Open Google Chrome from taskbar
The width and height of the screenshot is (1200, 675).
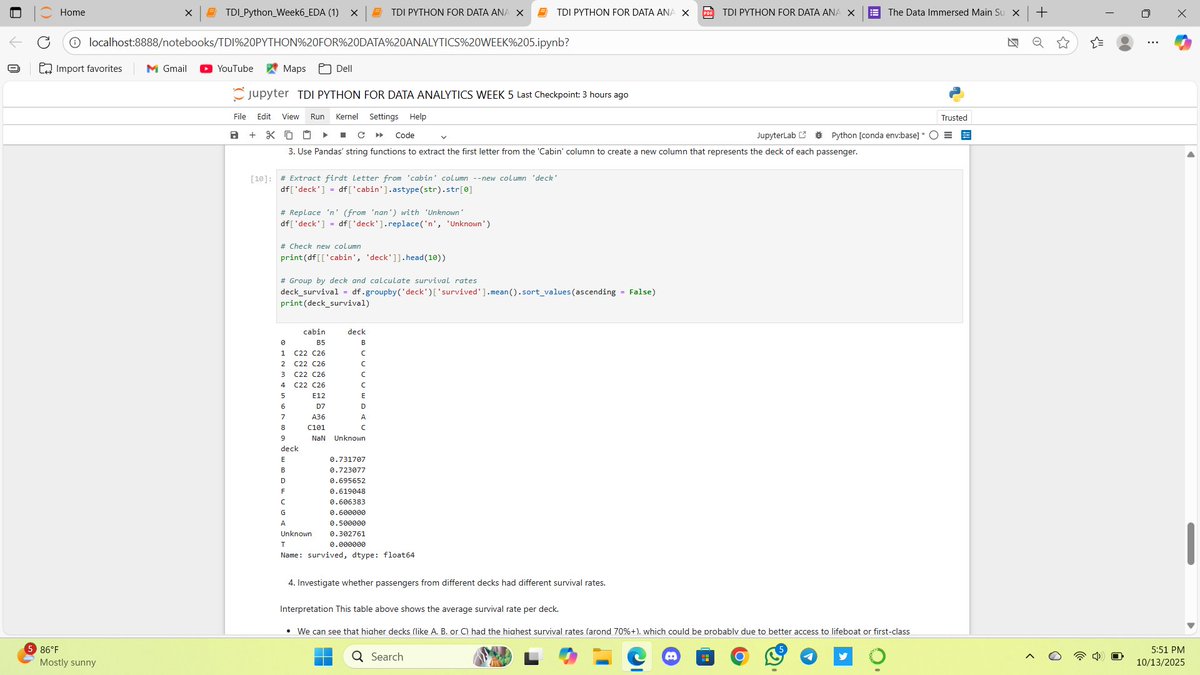pos(738,656)
